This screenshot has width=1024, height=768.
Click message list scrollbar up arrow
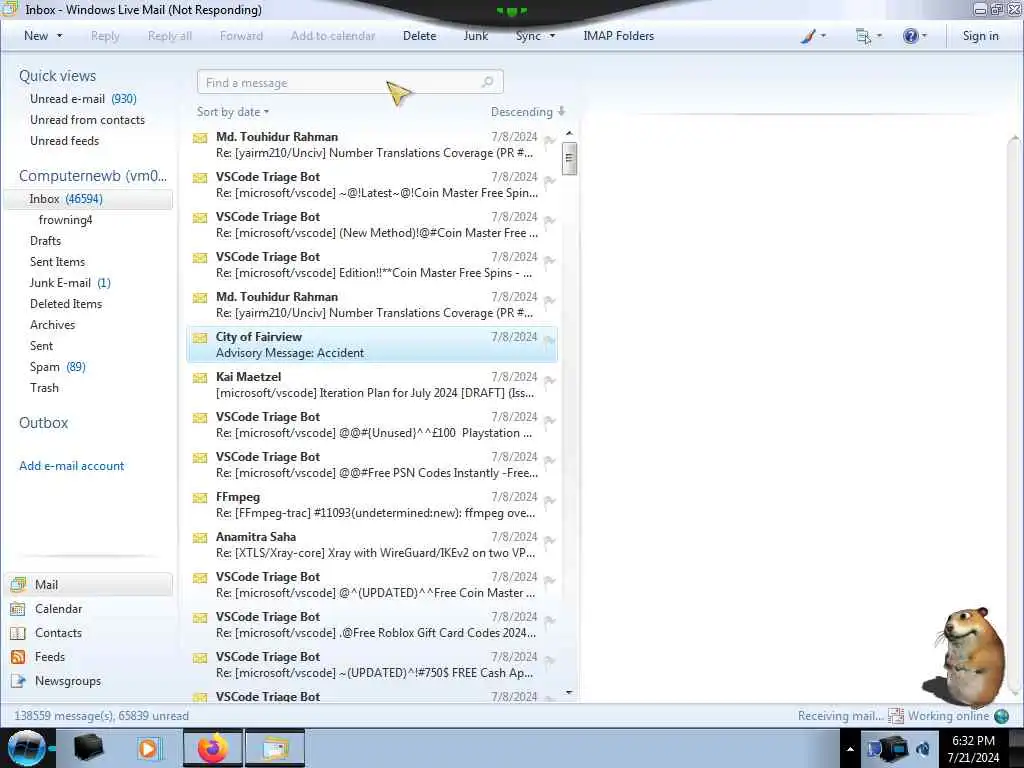point(569,134)
